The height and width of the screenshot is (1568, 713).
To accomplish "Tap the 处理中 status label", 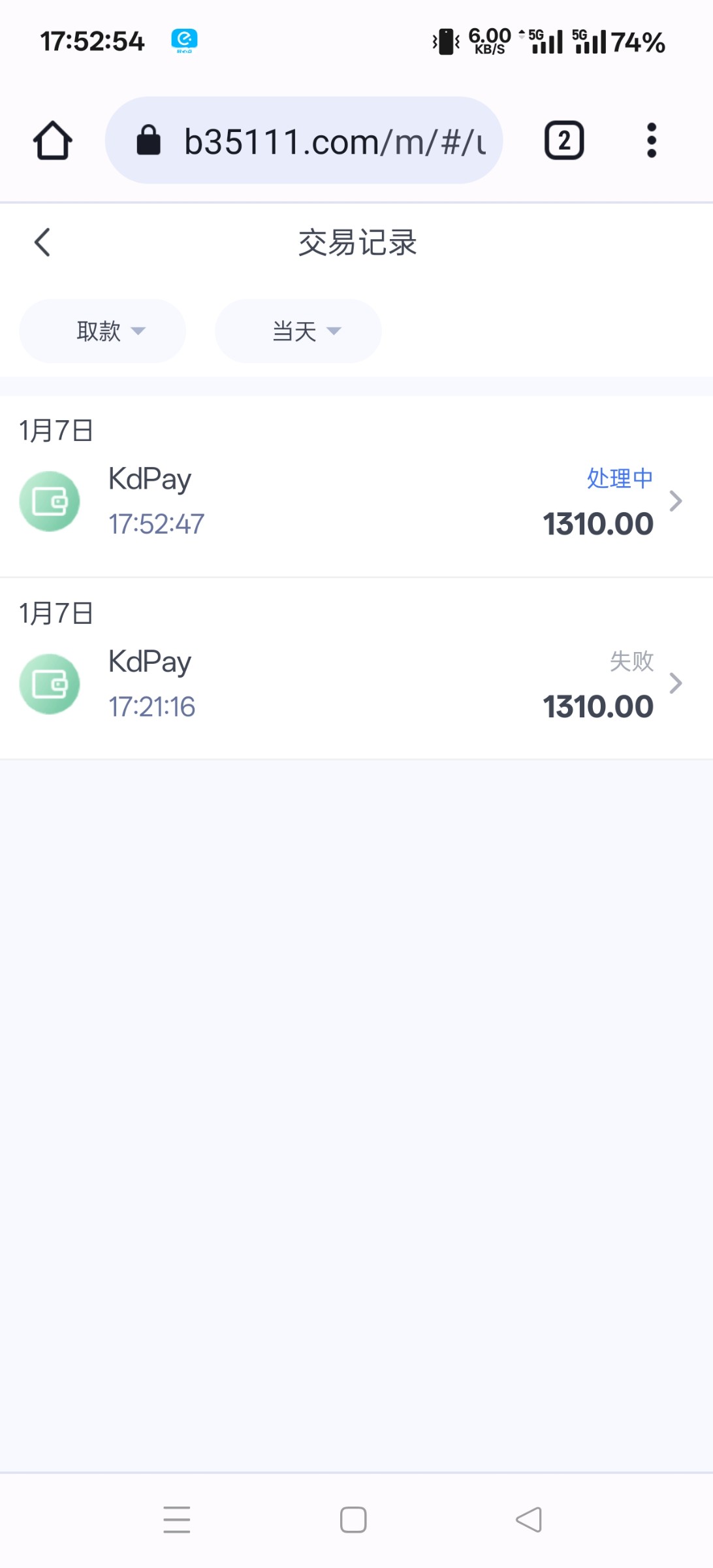I will (619, 478).
